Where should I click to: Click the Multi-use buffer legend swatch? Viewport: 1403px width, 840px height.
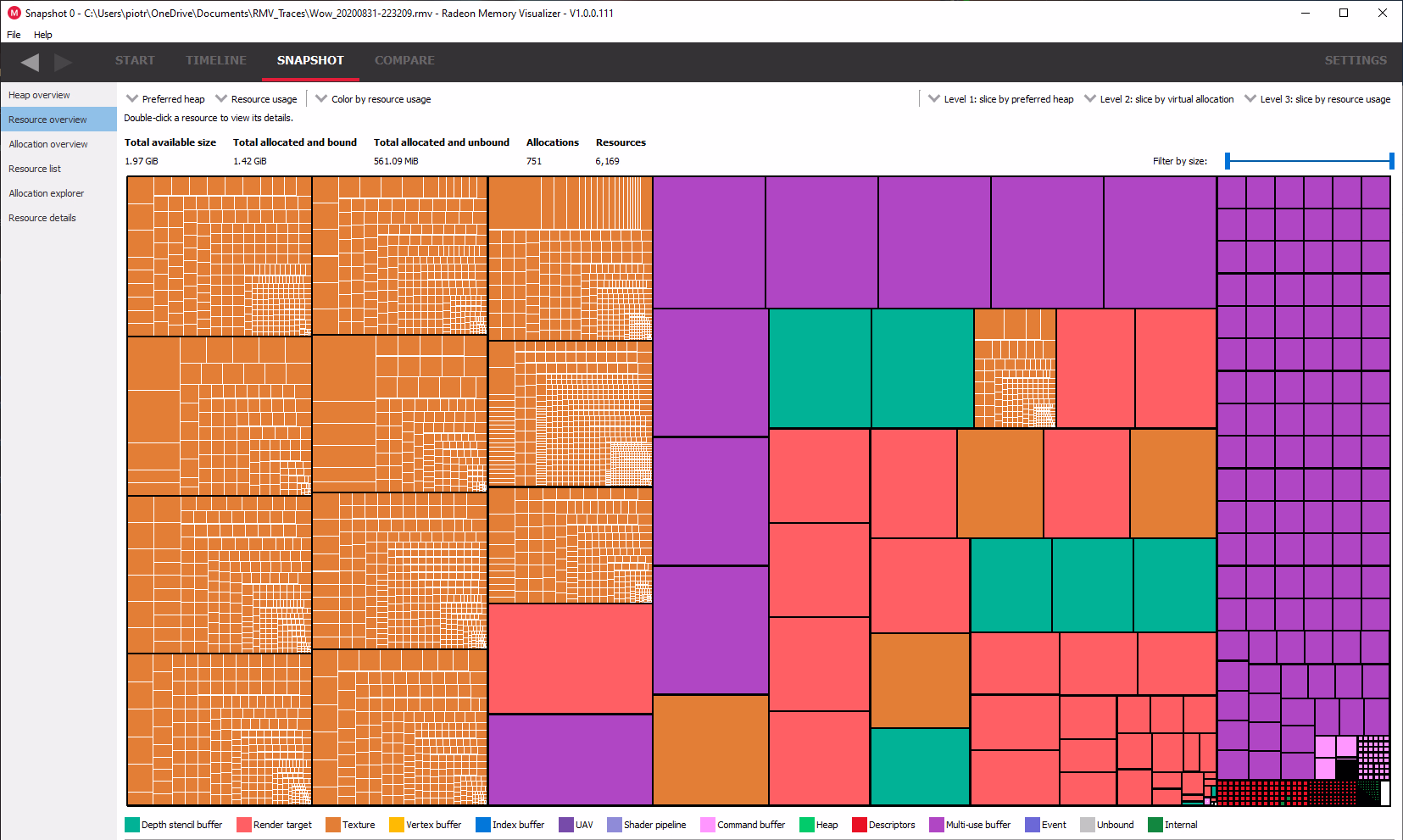pyautogui.click(x=937, y=825)
